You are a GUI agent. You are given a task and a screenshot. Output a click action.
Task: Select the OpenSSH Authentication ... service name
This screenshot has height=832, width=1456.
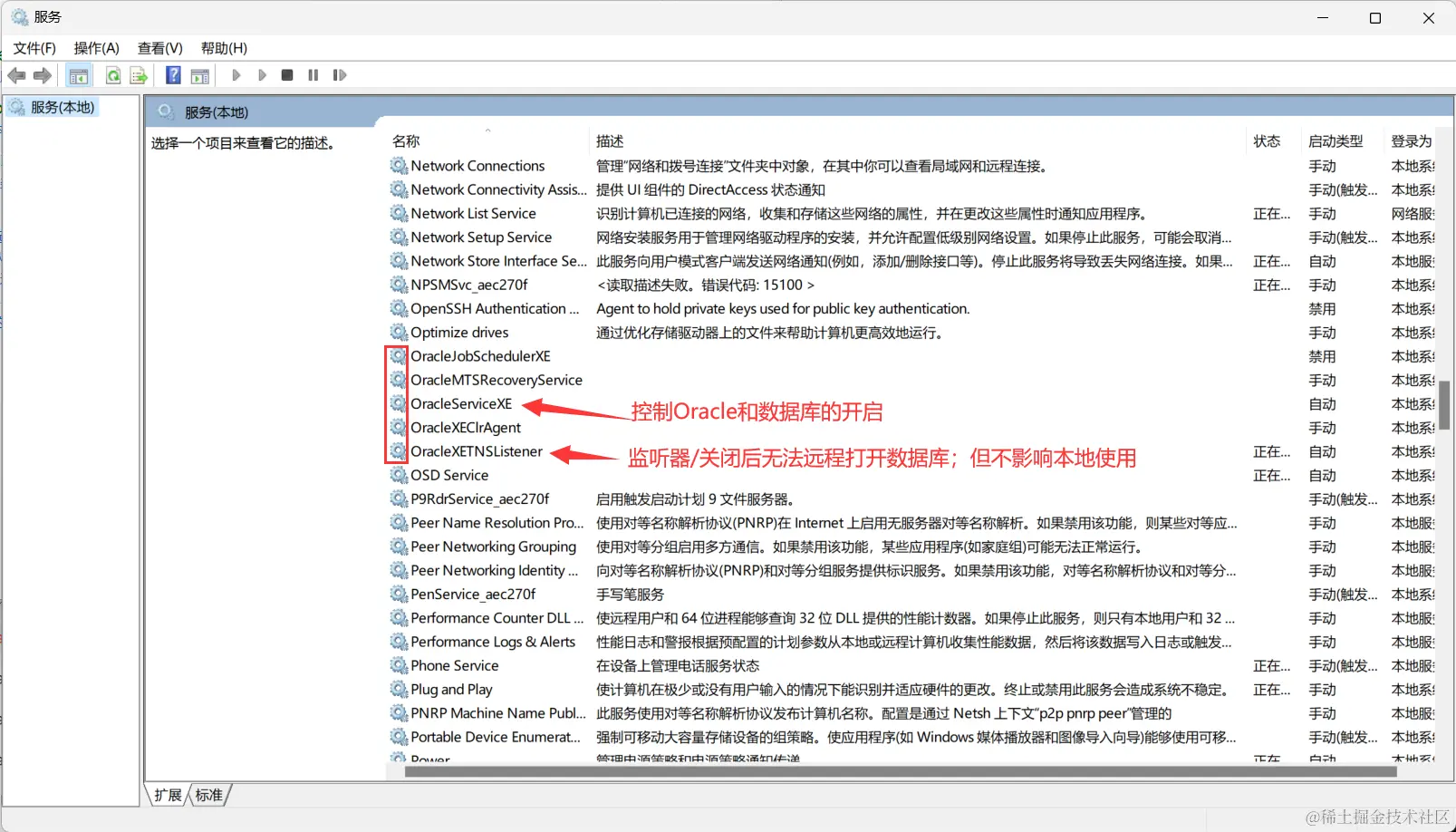click(495, 308)
